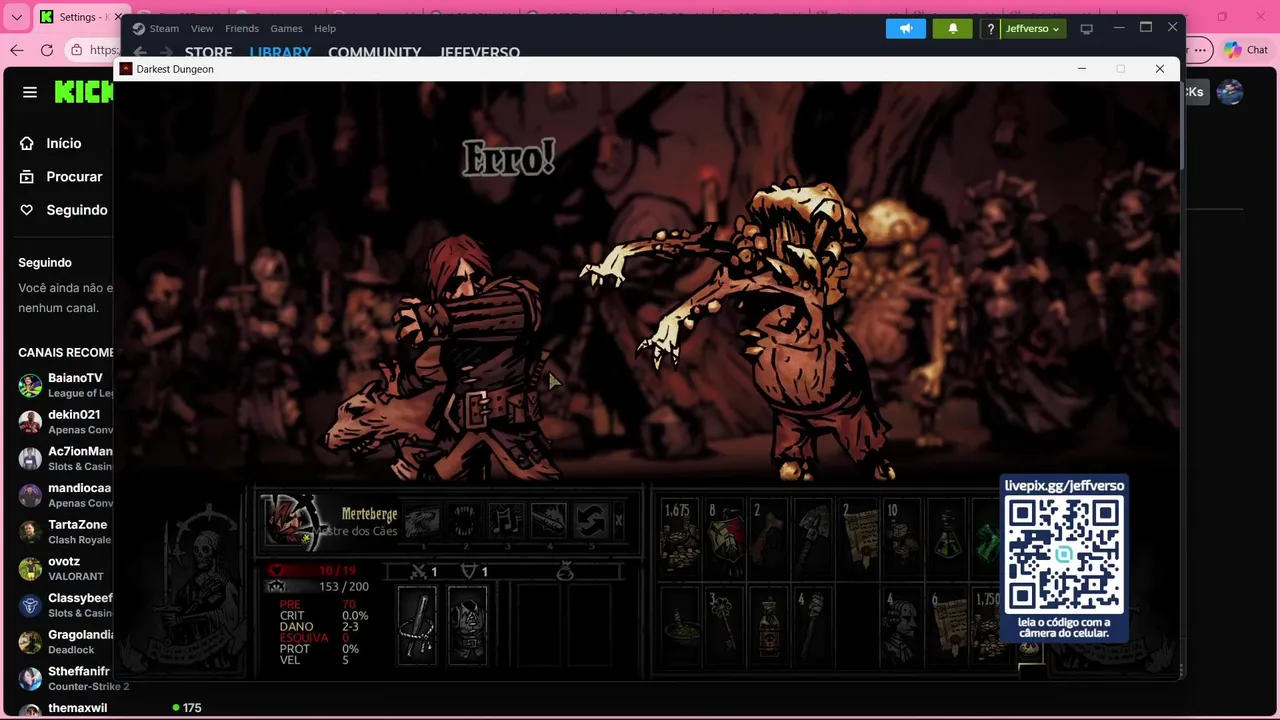Select the shovel item in inventory
This screenshot has height=720, width=1280.
(x=813, y=536)
